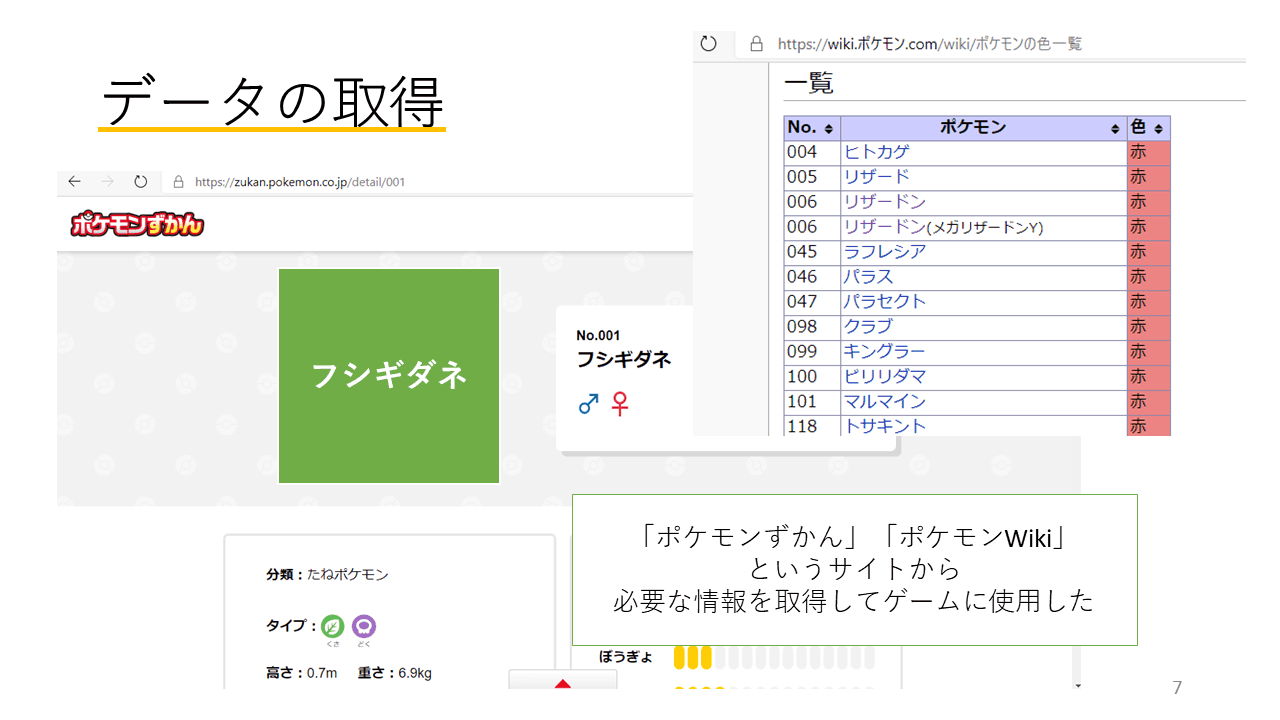This screenshot has height=720, width=1280.
Task: Select the 高さ：0.7m value
Action: point(300,673)
